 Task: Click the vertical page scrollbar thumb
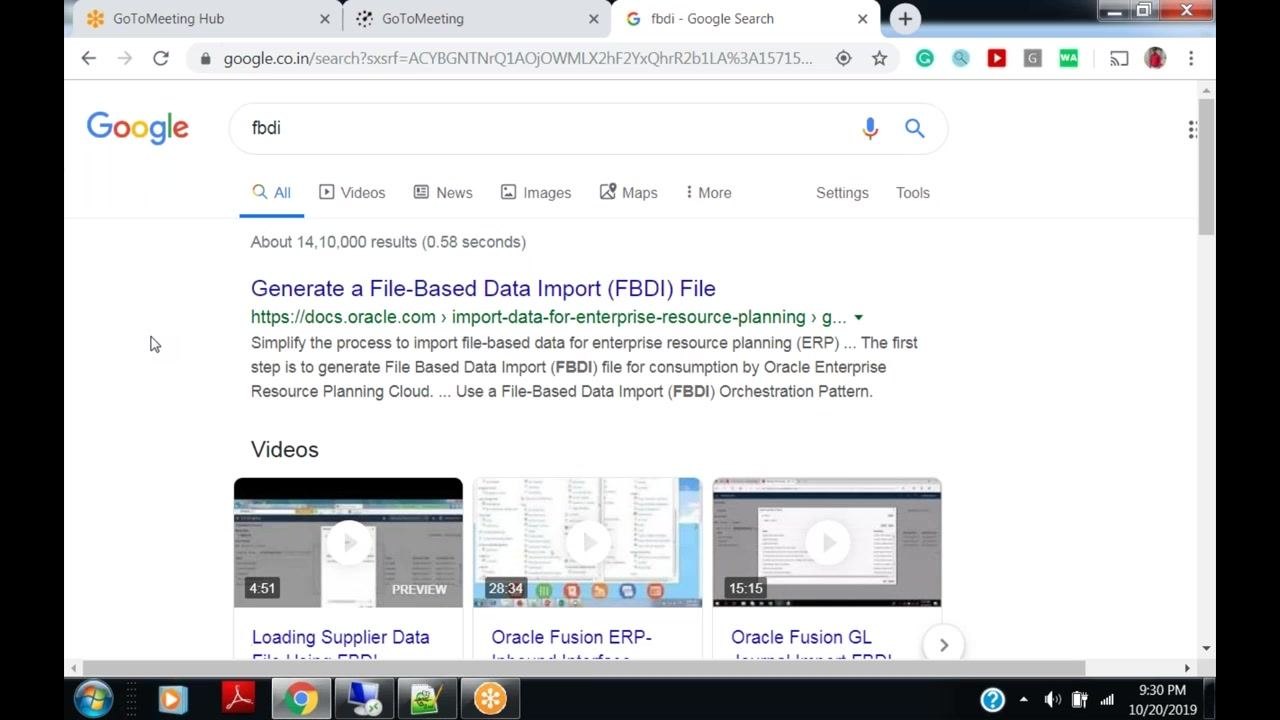click(1207, 166)
